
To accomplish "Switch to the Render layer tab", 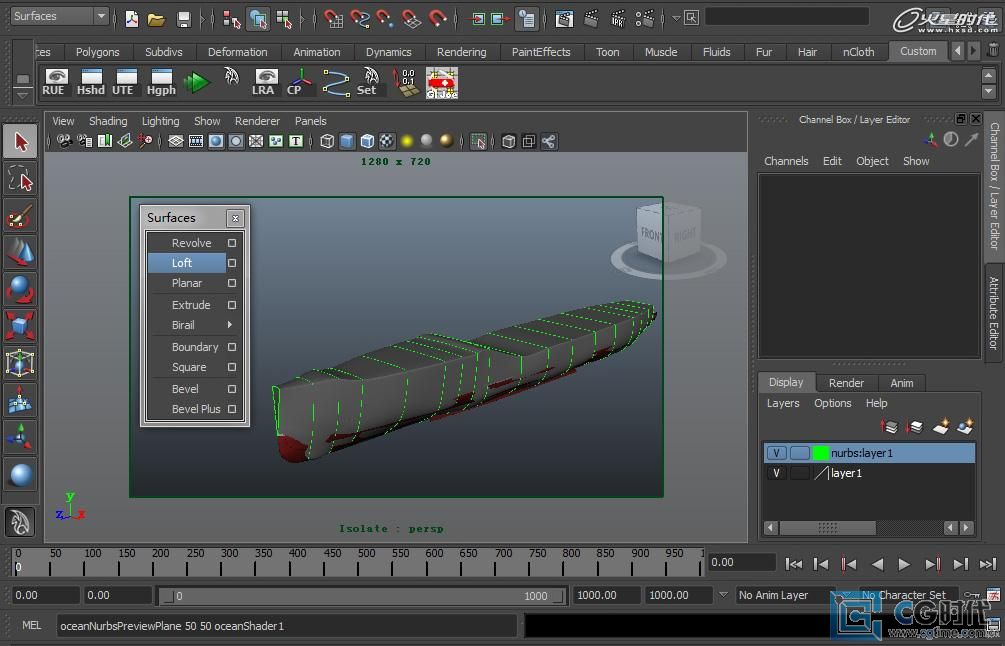I will click(846, 383).
